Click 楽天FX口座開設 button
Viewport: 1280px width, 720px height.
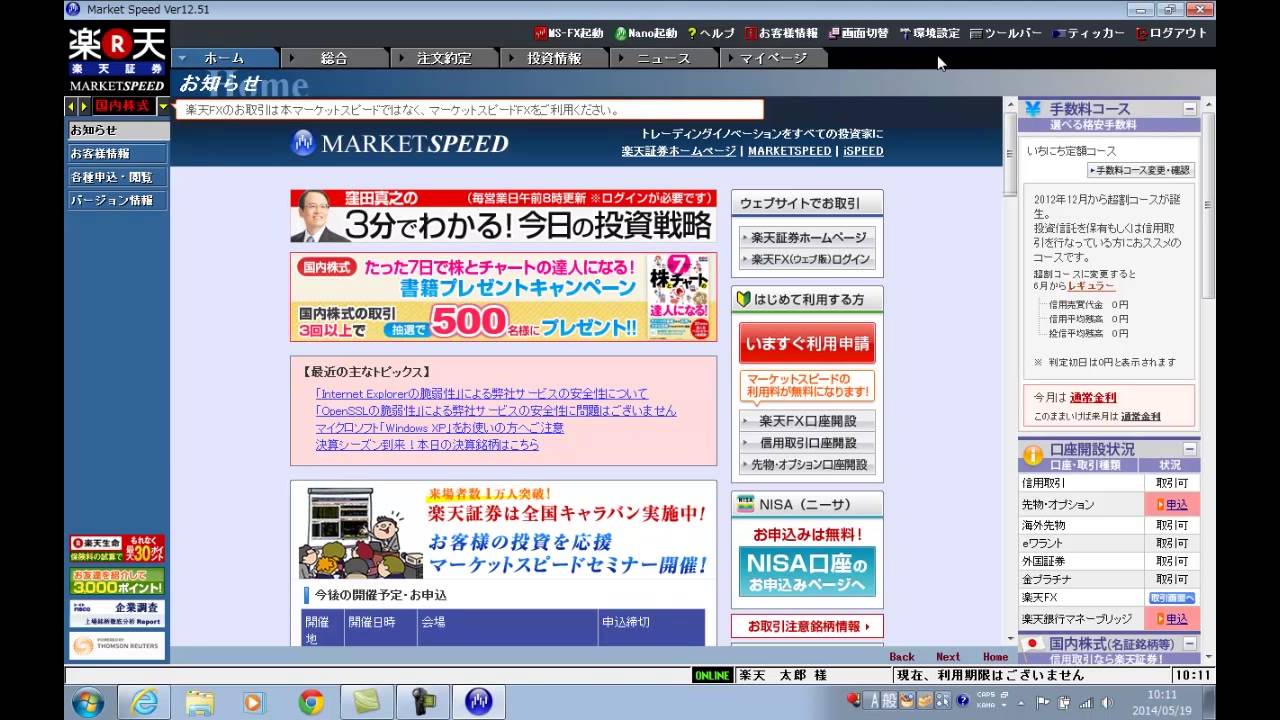point(807,421)
